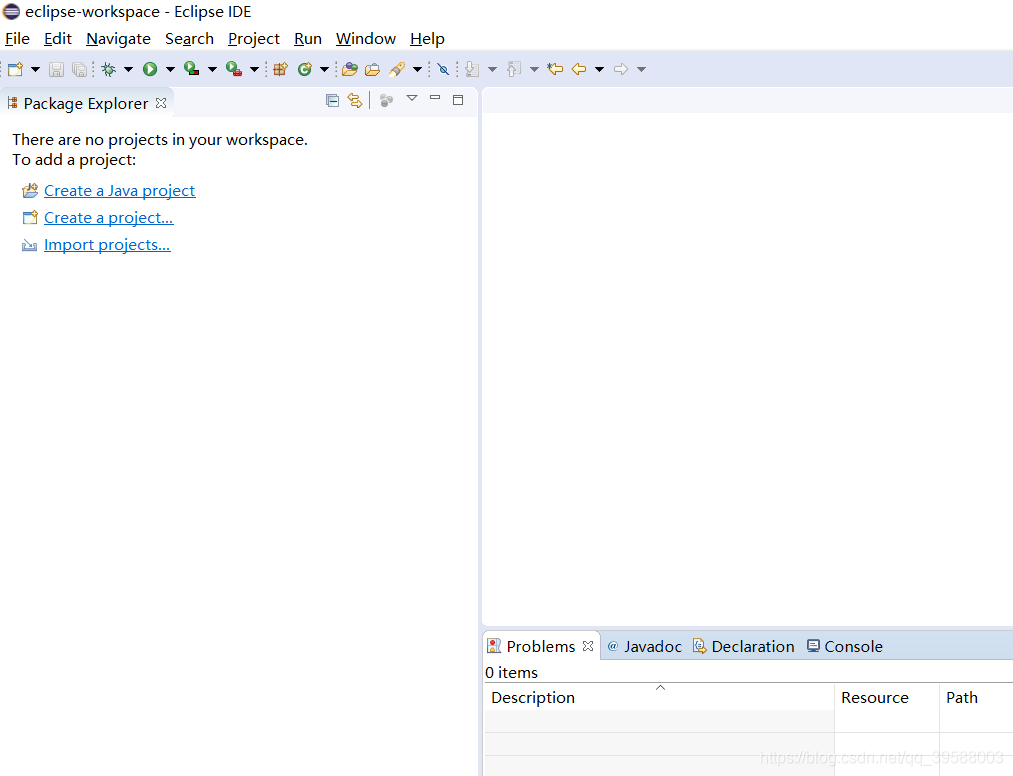Viewport: 1013px width, 776px height.
Task: Open the Previous Annotation dropdown arrow
Action: (534, 69)
